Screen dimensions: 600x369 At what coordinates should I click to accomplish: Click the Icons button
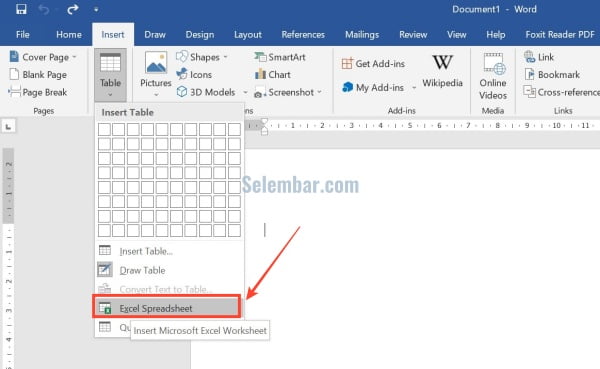coord(194,75)
